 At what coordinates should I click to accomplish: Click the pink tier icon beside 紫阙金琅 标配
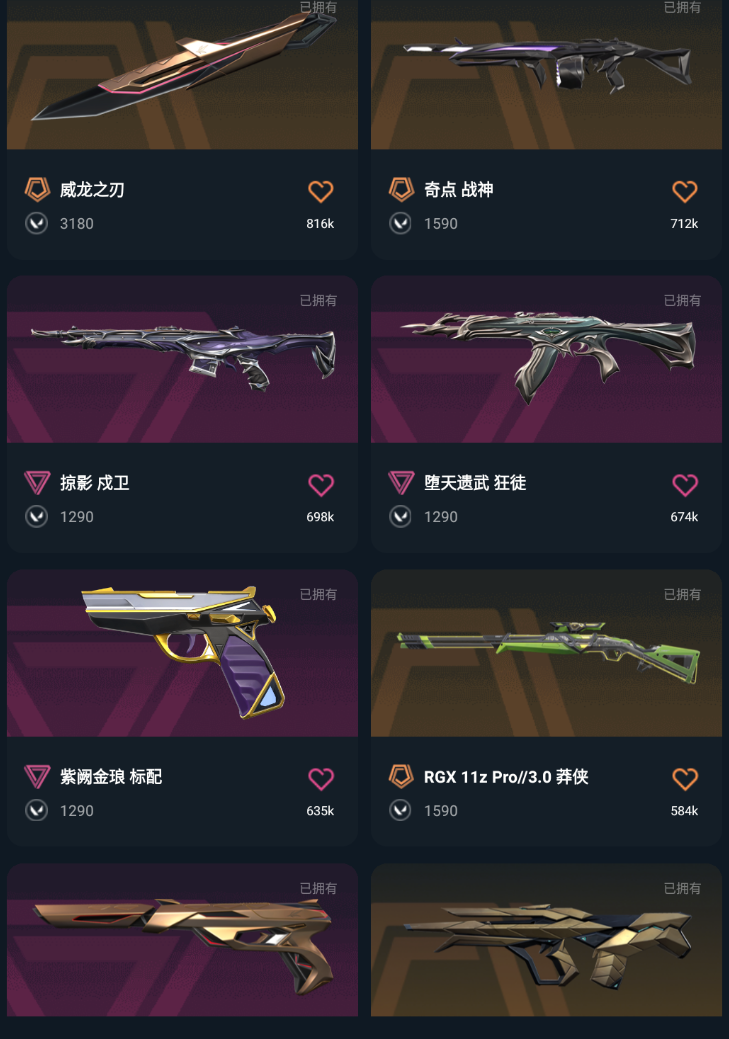point(37,776)
